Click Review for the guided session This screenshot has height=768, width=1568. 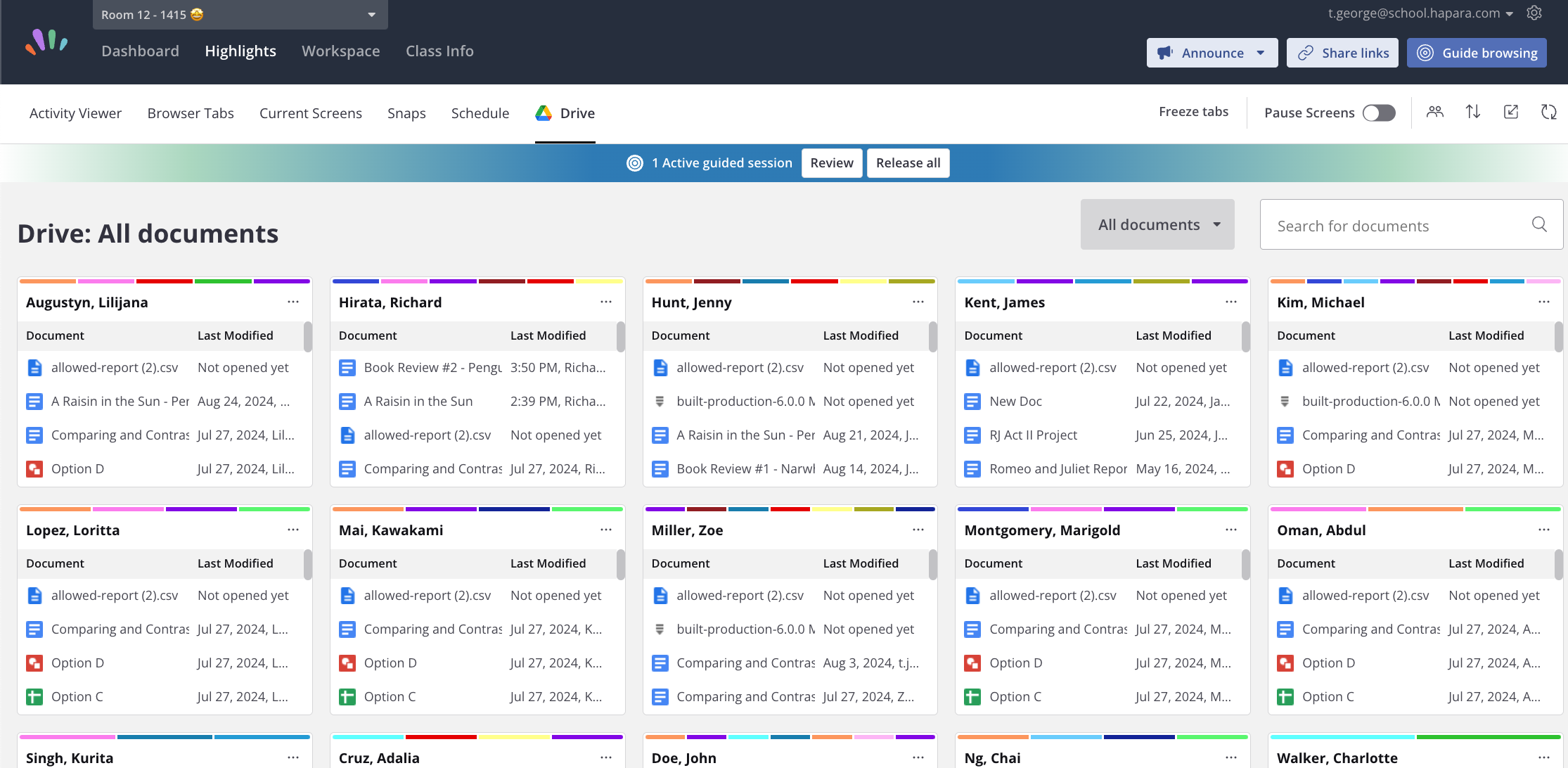832,163
